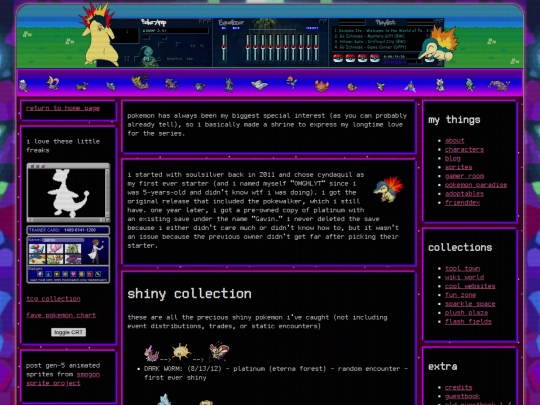Image resolution: width=540 pixels, height=405 pixels.
Task: Click the song title display in PokeAmp
Action: [x=175, y=31]
